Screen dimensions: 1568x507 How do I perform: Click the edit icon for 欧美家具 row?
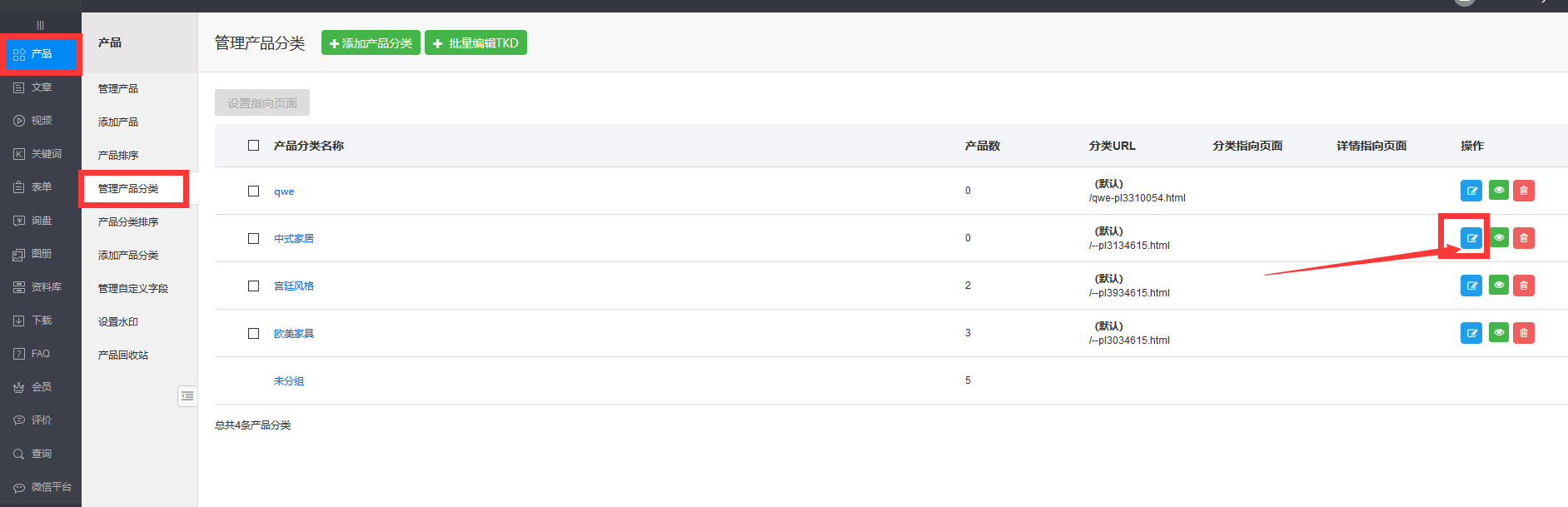coord(1471,333)
